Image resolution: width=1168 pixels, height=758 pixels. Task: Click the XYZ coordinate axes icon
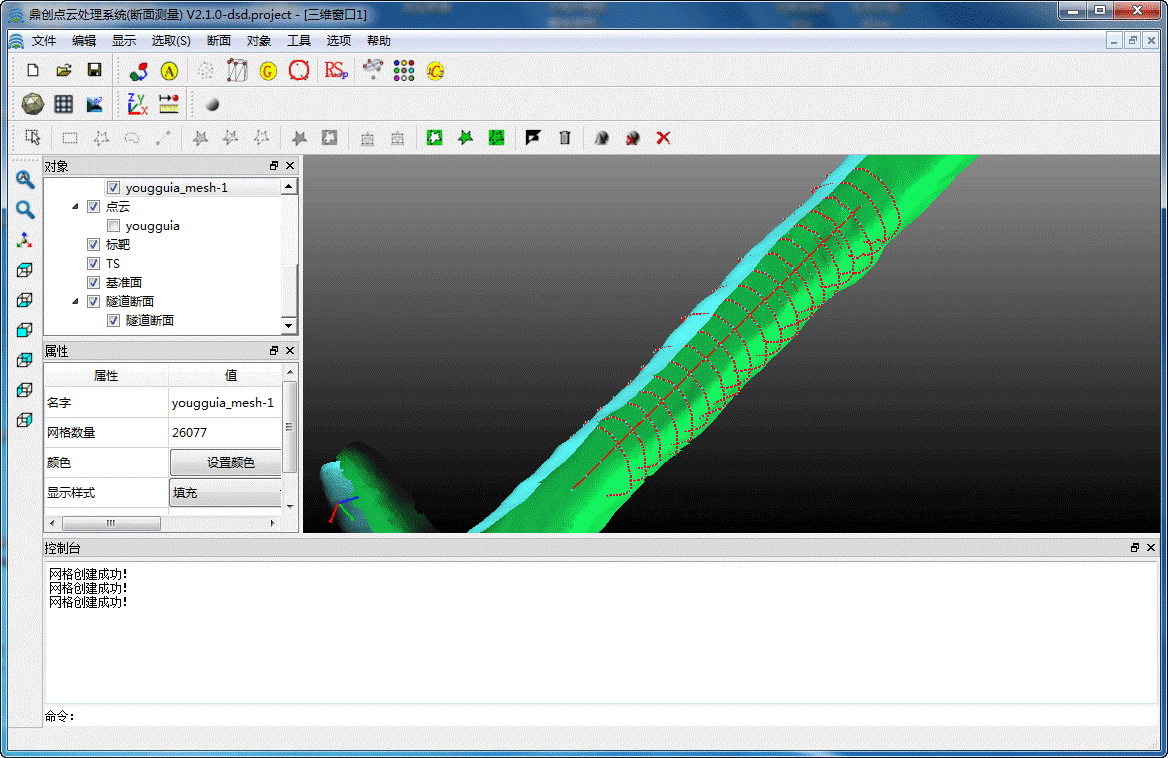tap(137, 103)
